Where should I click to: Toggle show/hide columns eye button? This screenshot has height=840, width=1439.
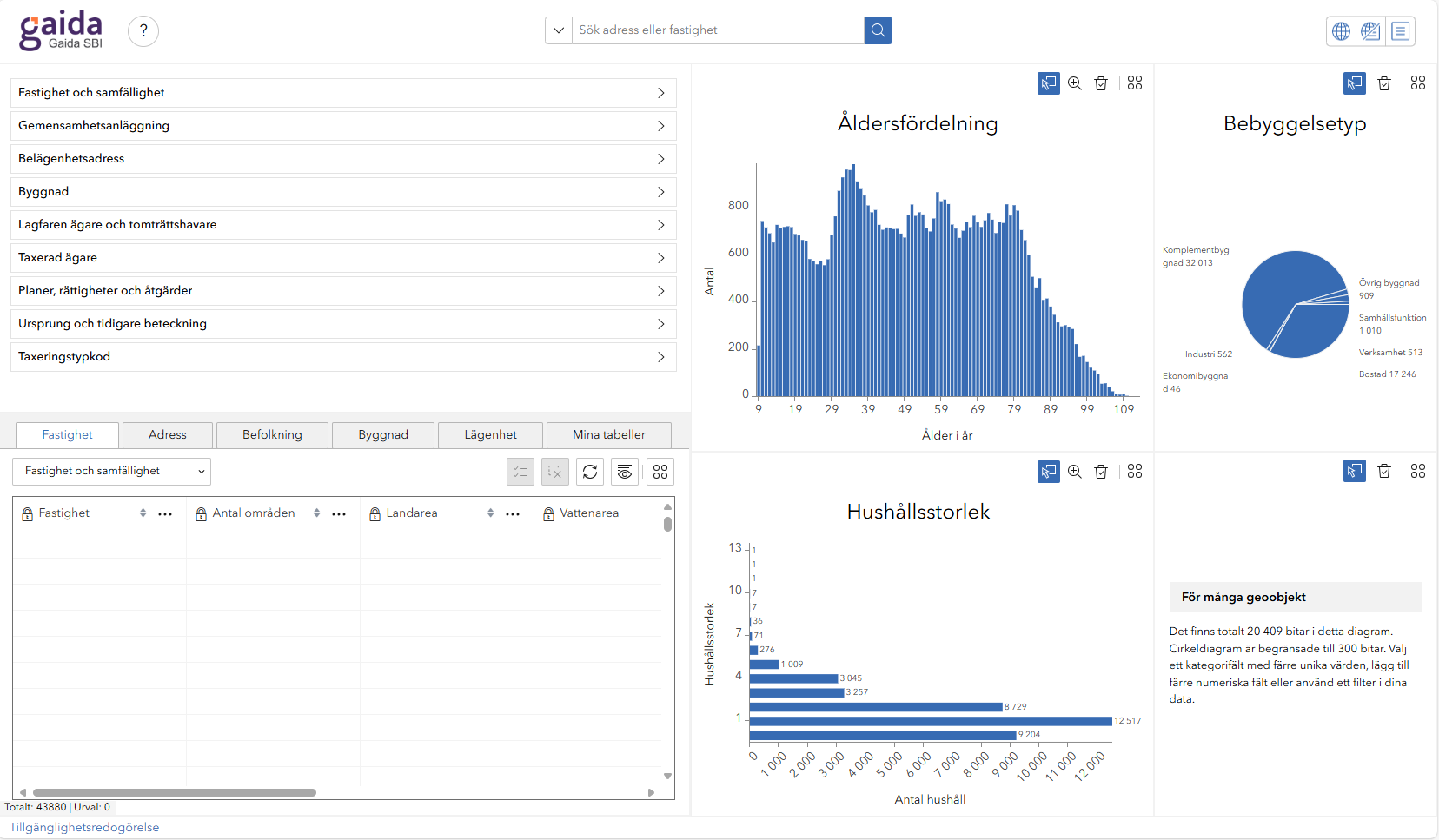pyautogui.click(x=625, y=472)
